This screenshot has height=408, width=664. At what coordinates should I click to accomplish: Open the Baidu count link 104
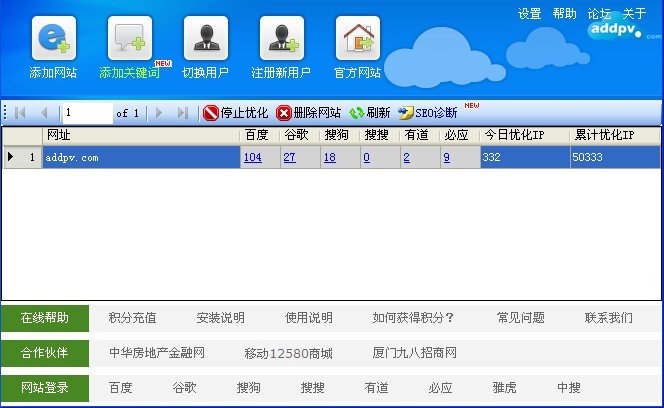pyautogui.click(x=253, y=157)
